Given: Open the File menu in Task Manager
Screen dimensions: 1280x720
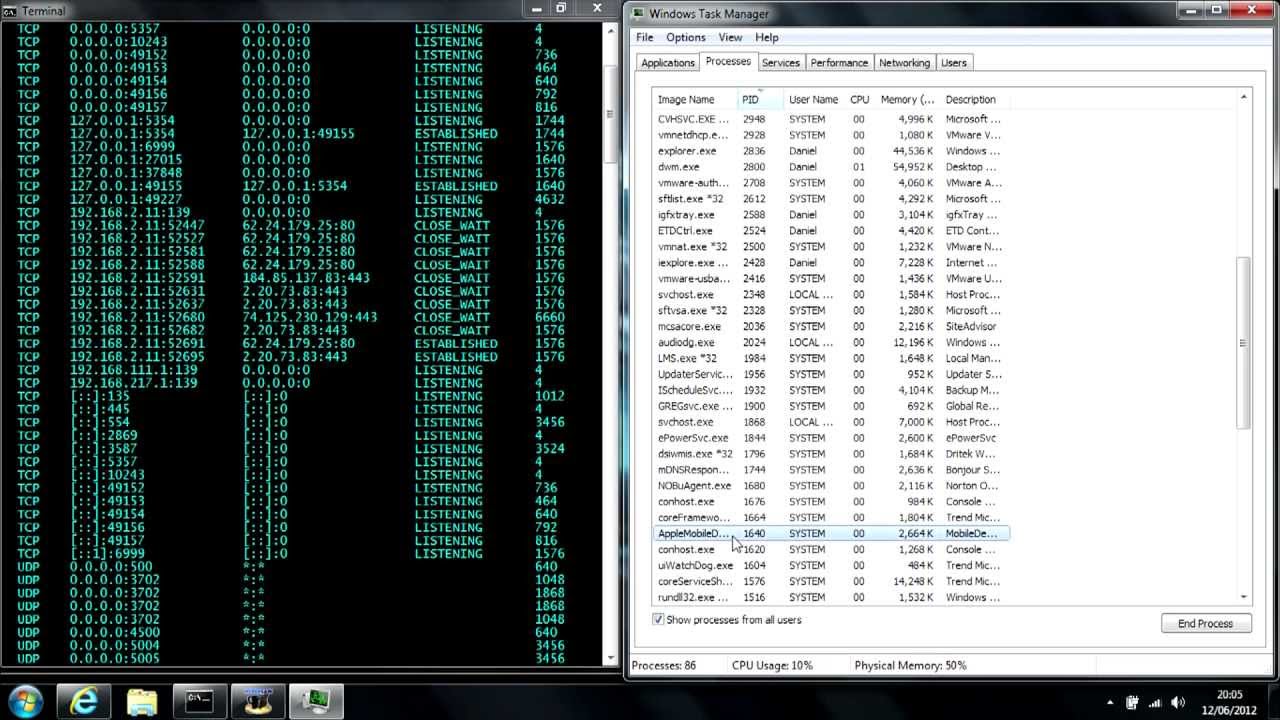Looking at the screenshot, I should tap(645, 37).
